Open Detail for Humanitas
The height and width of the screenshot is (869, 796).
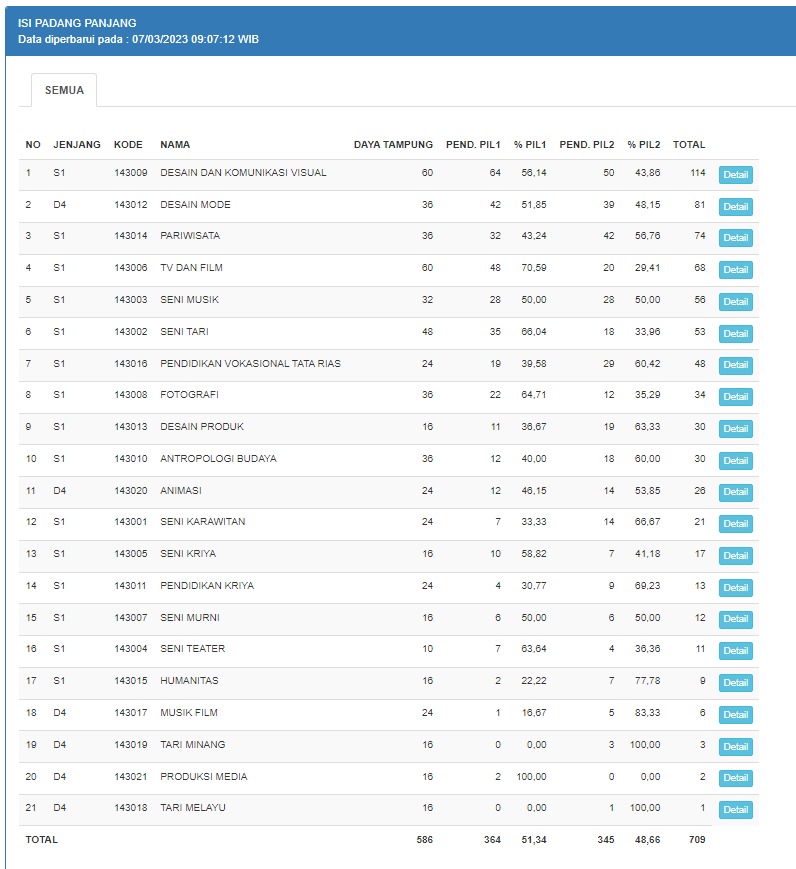[x=736, y=683]
